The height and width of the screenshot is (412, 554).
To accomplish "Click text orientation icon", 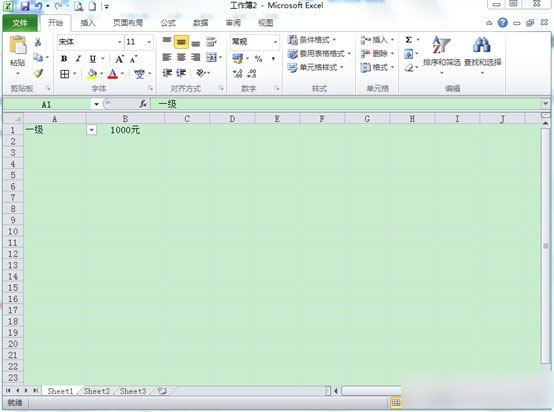I will click(200, 73).
